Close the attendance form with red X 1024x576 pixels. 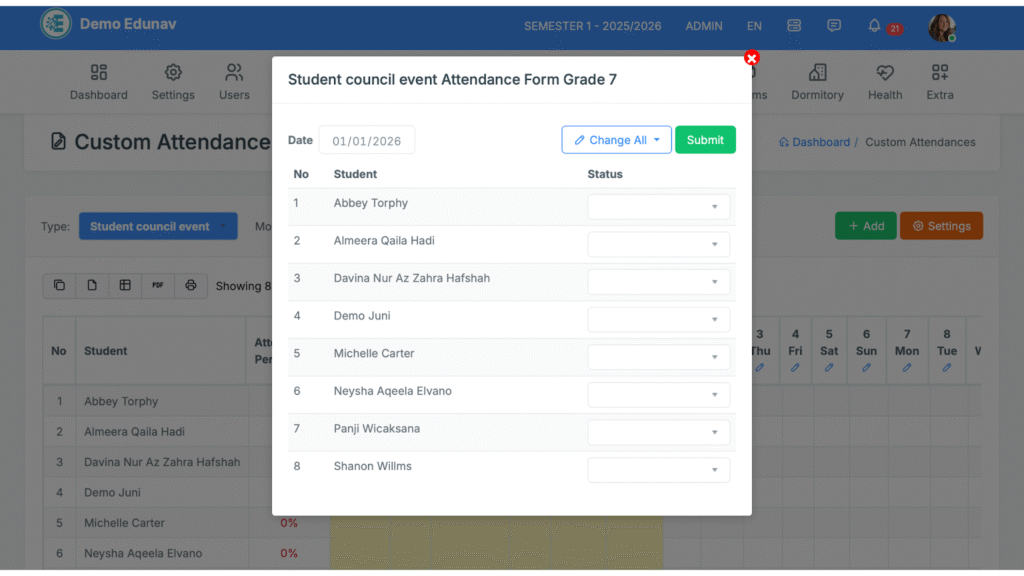[x=752, y=58]
